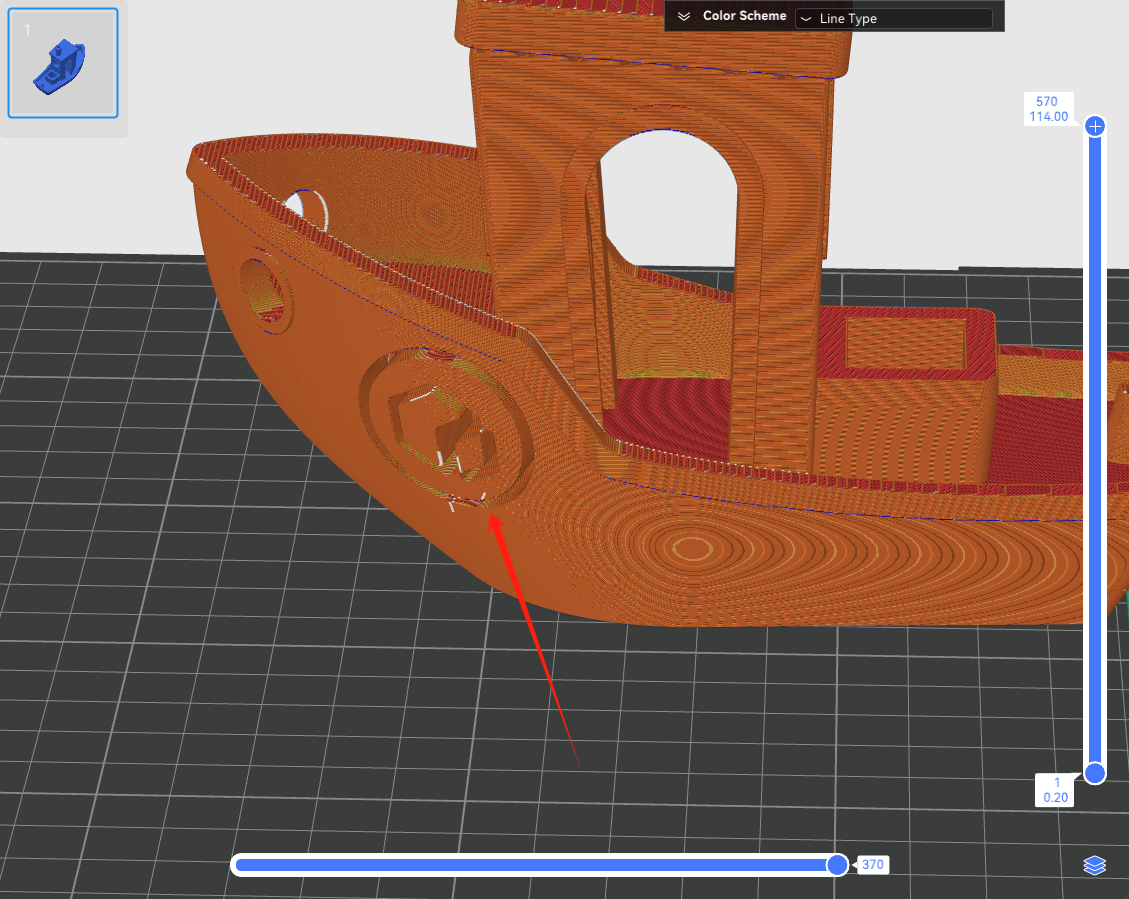Select the plate 1 Benchy thumbnail

click(x=63, y=63)
